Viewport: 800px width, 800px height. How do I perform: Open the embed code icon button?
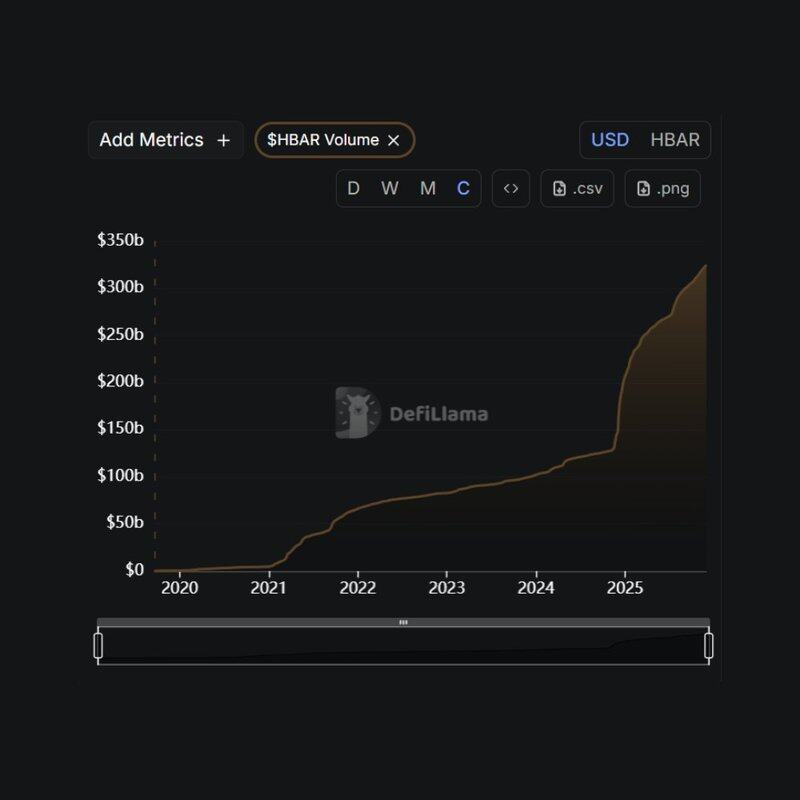coord(511,188)
